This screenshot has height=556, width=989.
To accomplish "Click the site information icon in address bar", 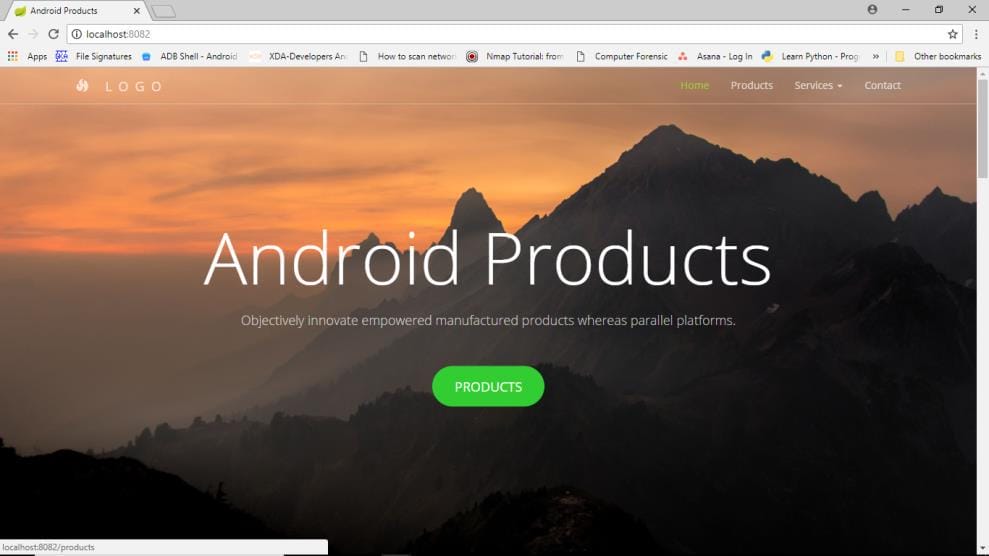I will point(77,34).
